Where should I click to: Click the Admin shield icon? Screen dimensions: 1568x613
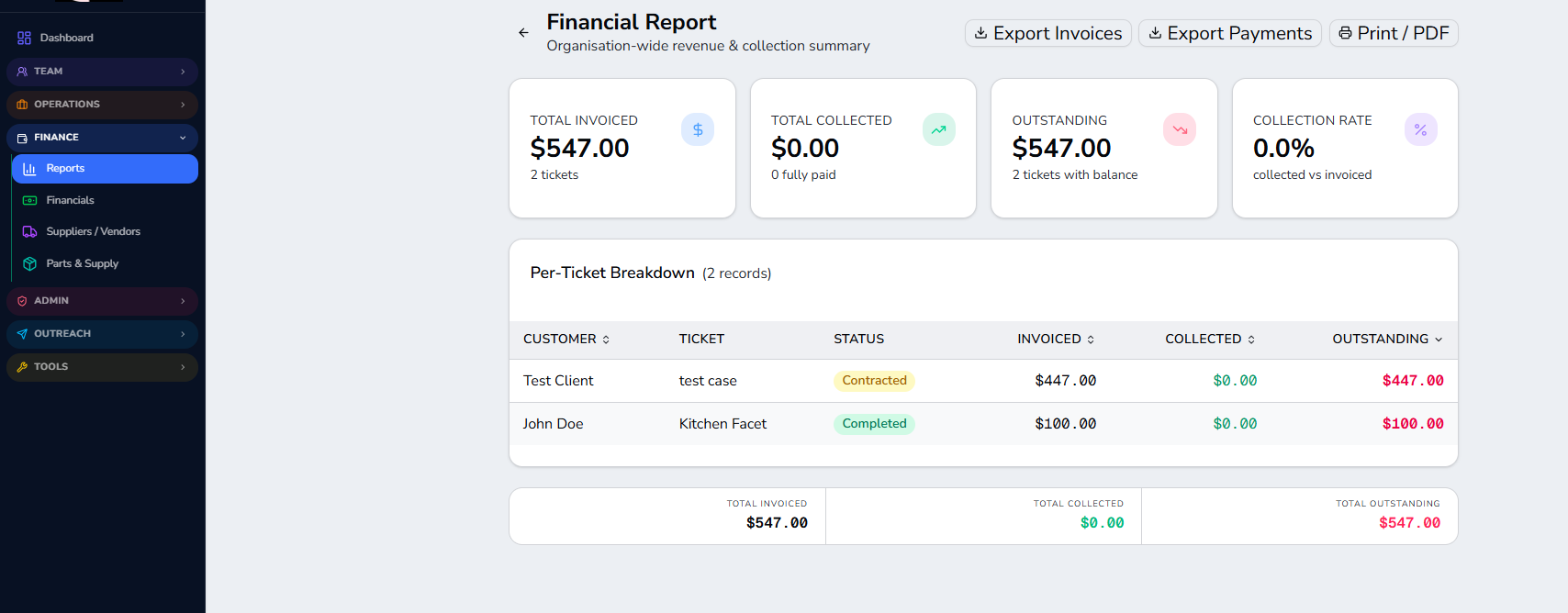coord(22,301)
